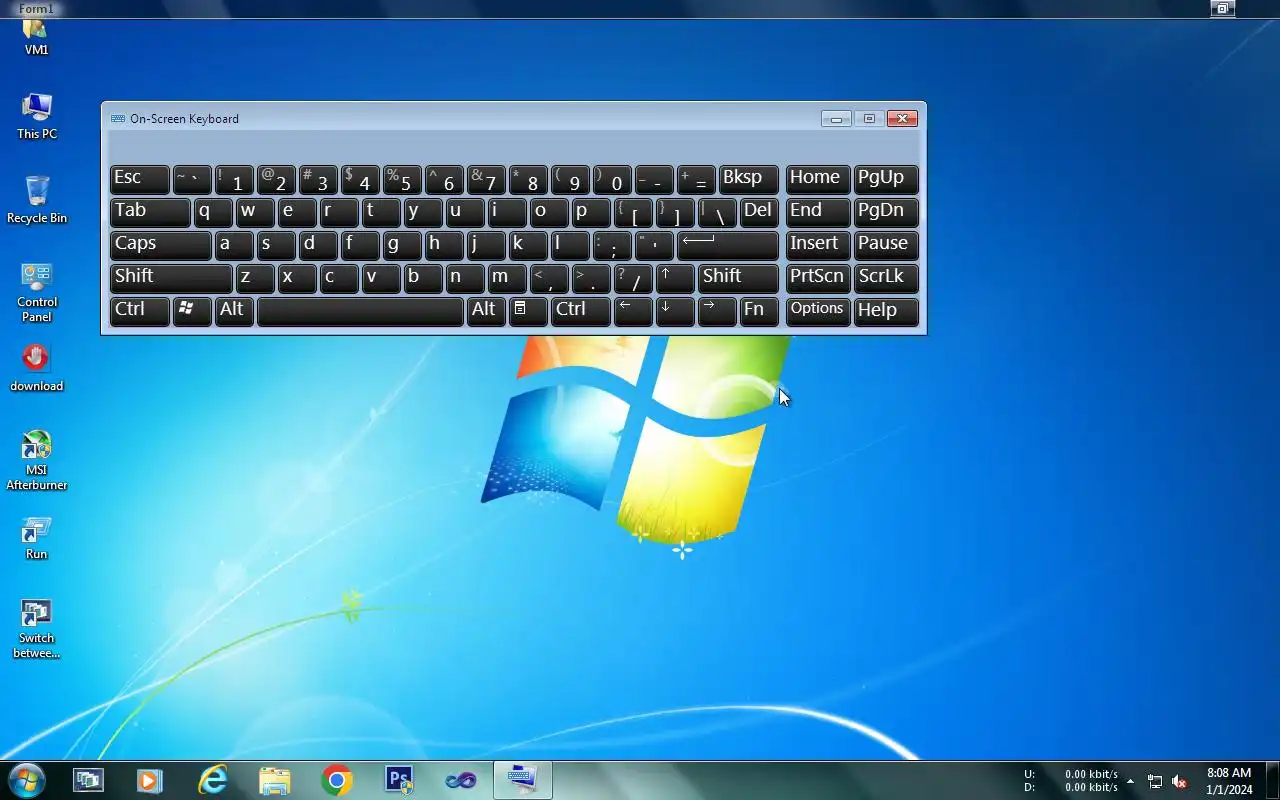Click the left arrow key
Screen dimensions: 1280x800
click(633, 311)
